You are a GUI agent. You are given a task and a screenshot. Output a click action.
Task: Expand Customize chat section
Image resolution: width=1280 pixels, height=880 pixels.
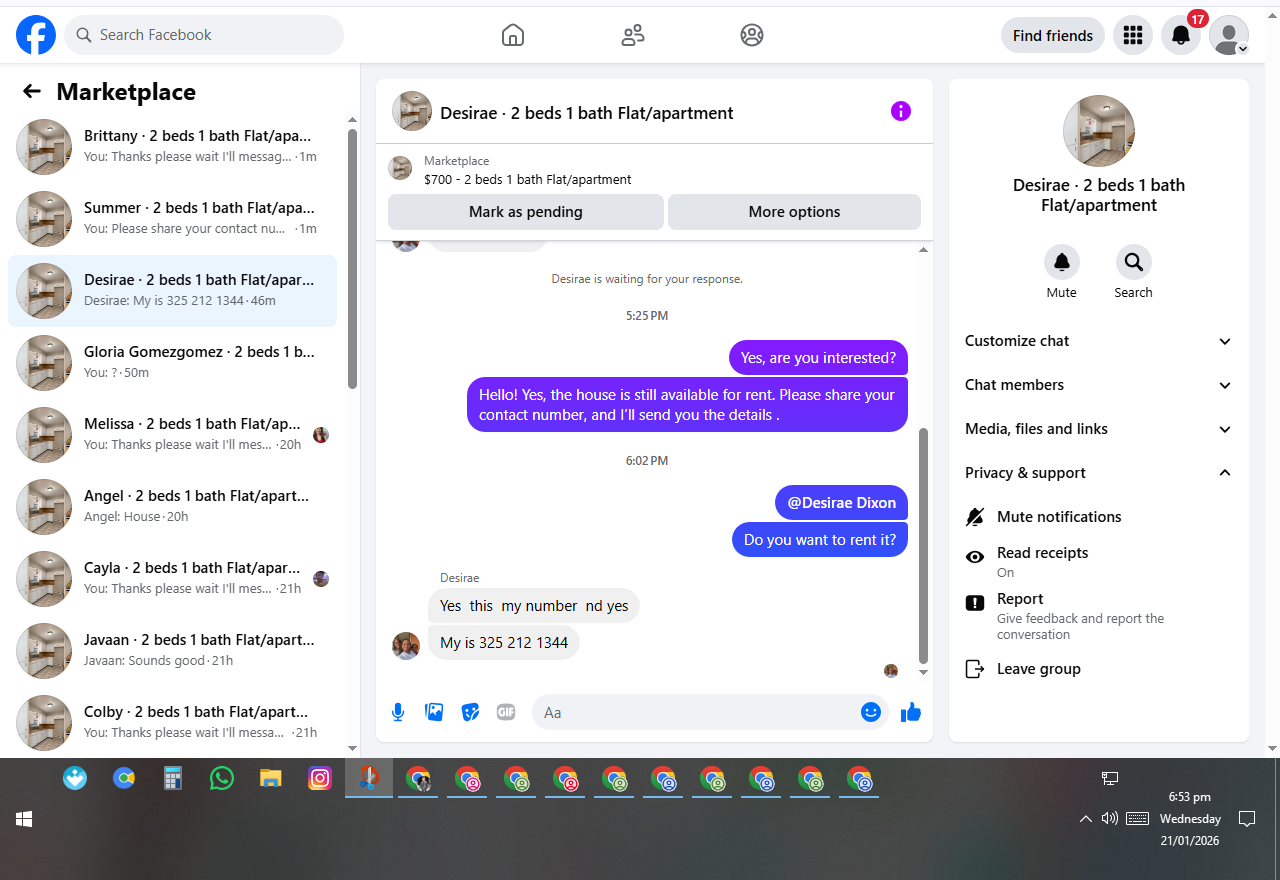tap(1099, 341)
